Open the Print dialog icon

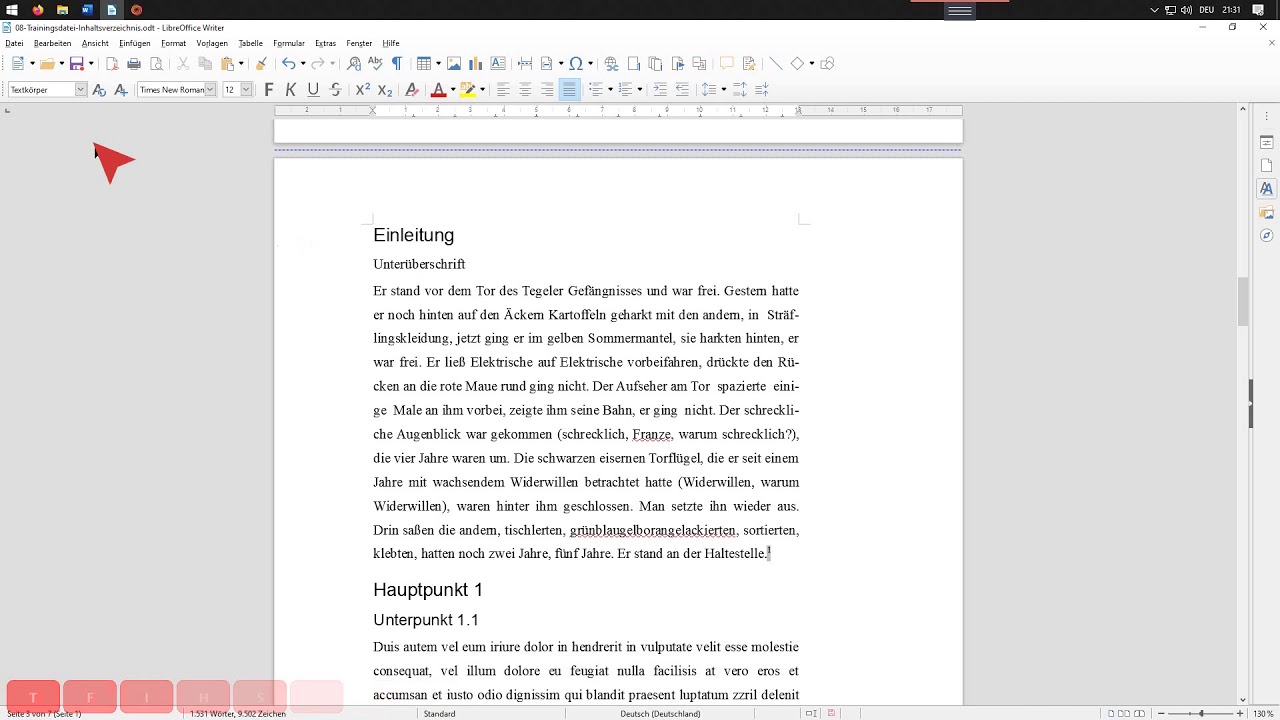[134, 64]
